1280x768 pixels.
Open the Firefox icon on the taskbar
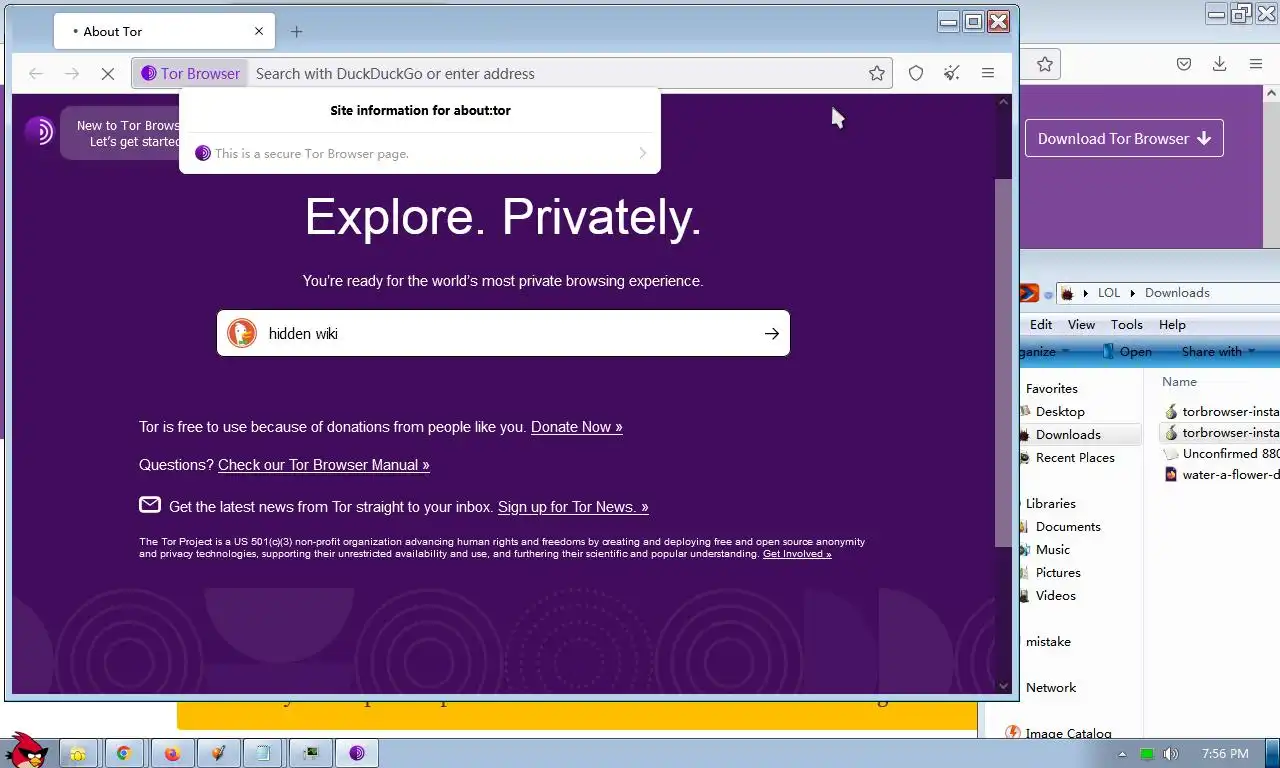pyautogui.click(x=171, y=753)
